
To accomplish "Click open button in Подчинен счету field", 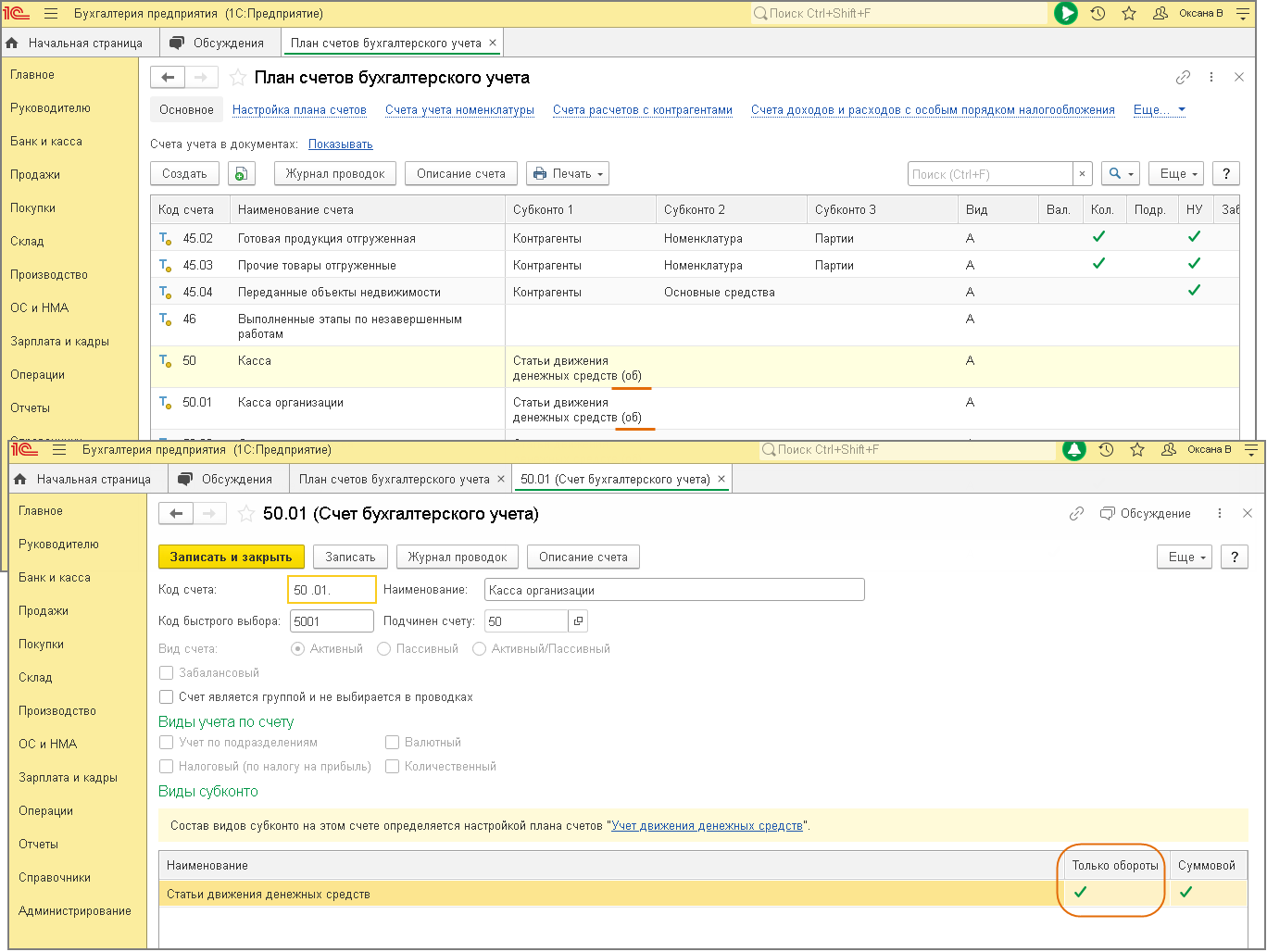I will tap(578, 621).
